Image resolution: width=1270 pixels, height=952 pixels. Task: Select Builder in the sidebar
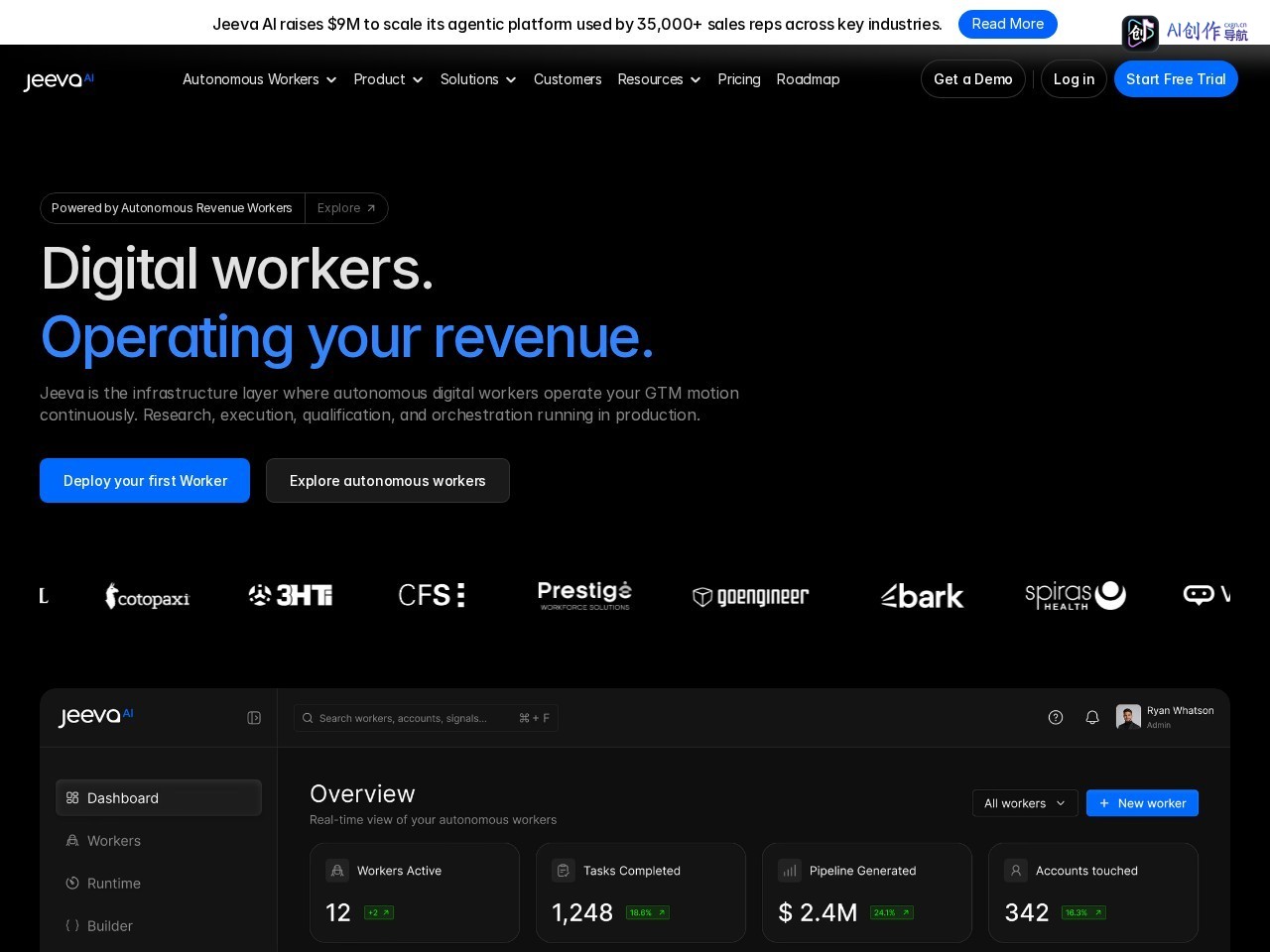tap(159, 926)
